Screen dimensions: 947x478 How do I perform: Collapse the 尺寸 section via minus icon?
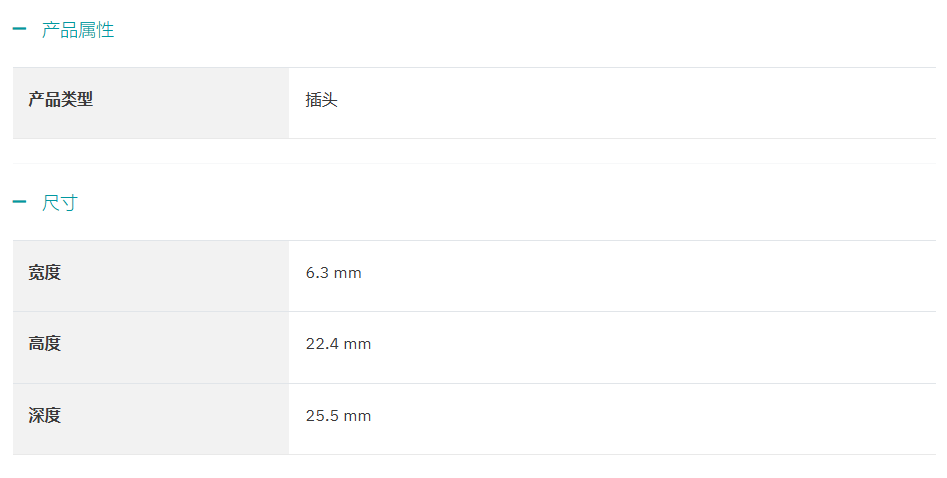(19, 202)
